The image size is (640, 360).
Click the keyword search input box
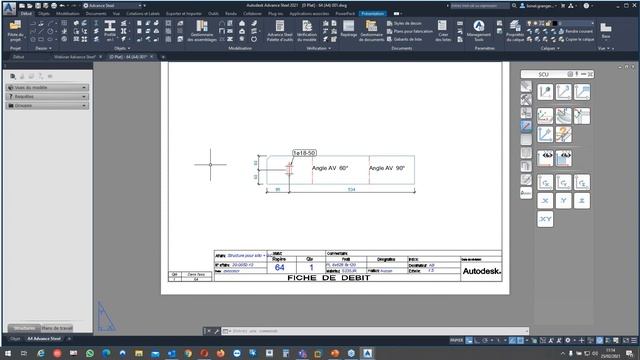pos(479,6)
